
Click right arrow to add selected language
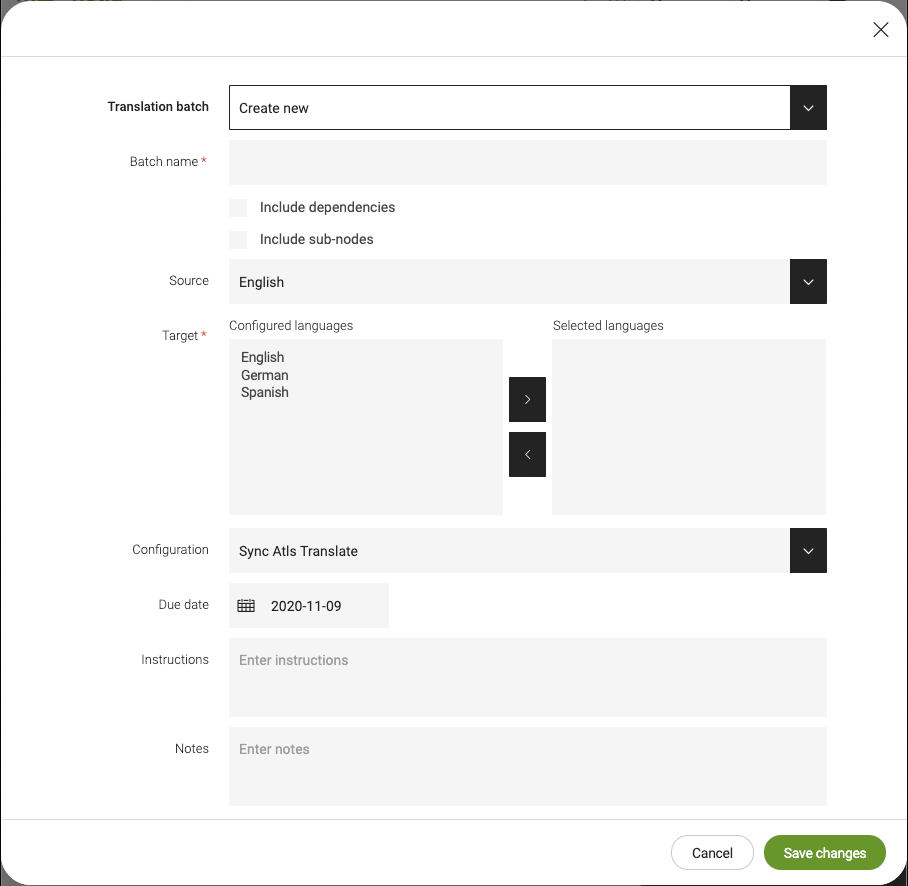pos(527,399)
